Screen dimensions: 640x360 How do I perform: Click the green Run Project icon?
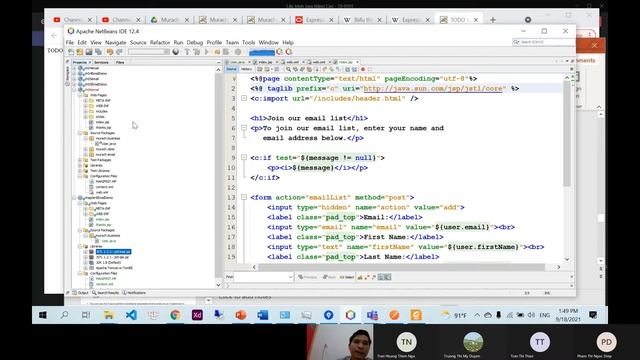207,52
